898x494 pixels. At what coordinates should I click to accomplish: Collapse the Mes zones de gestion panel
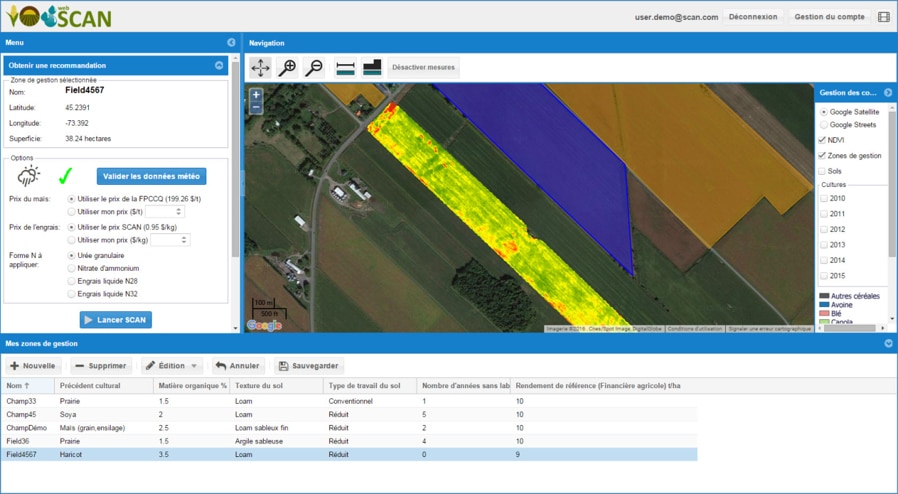pyautogui.click(x=888, y=343)
